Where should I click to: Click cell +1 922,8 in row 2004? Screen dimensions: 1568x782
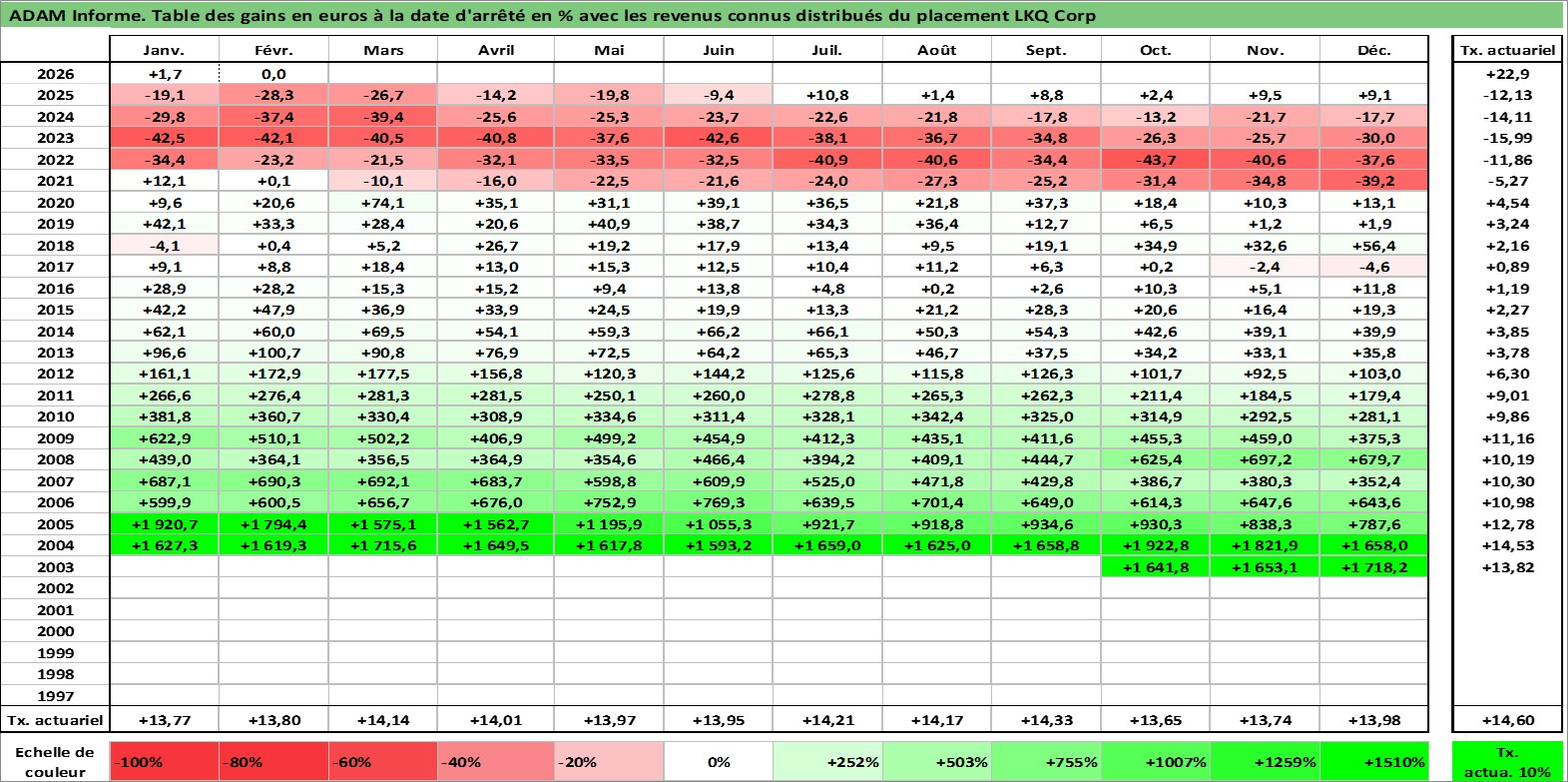1156,545
